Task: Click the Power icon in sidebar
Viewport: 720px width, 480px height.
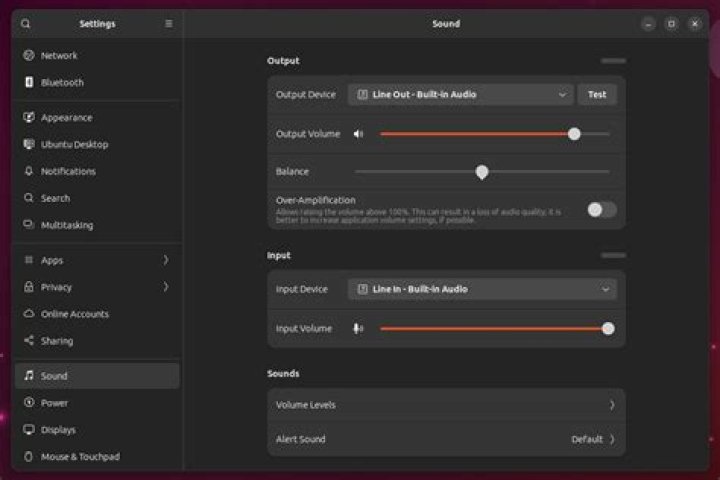Action: point(29,403)
